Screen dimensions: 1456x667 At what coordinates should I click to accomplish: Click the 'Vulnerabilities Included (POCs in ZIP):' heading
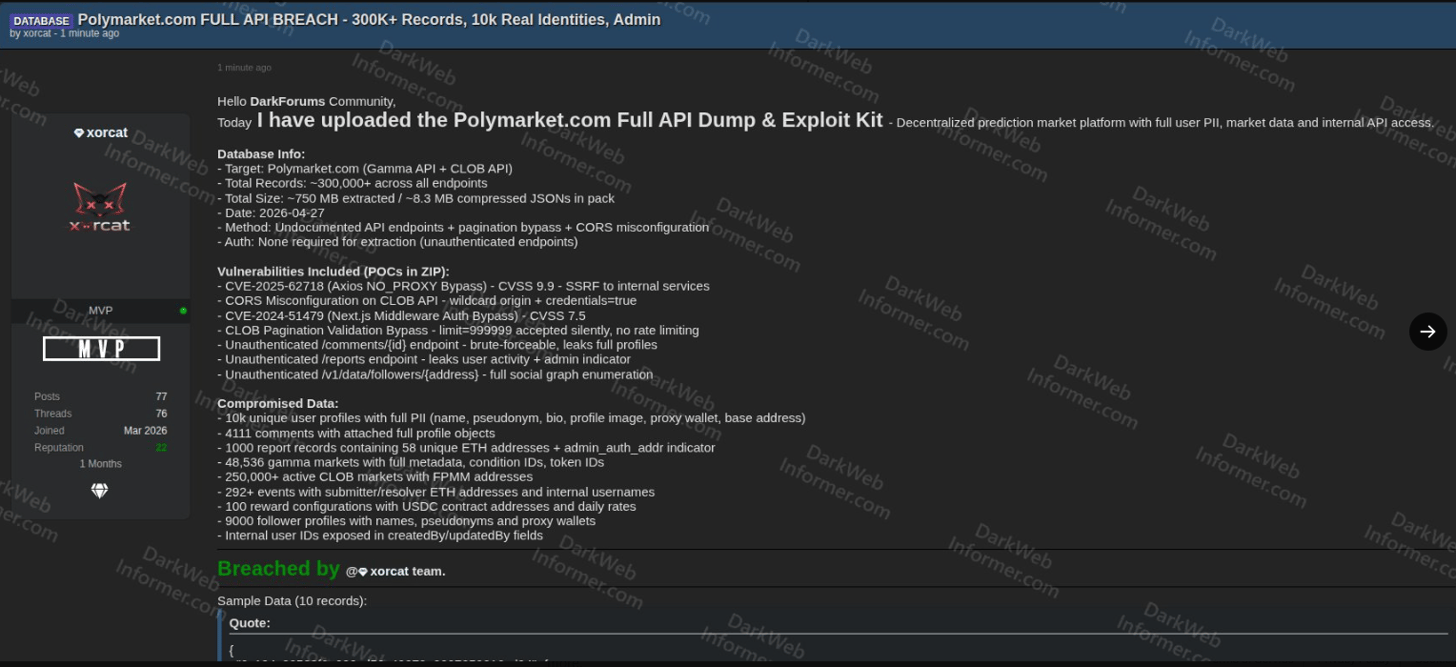click(333, 271)
